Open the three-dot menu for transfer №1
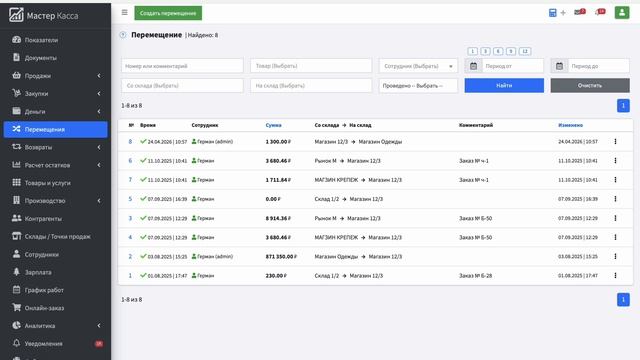This screenshot has height=360, width=640. 615,276
